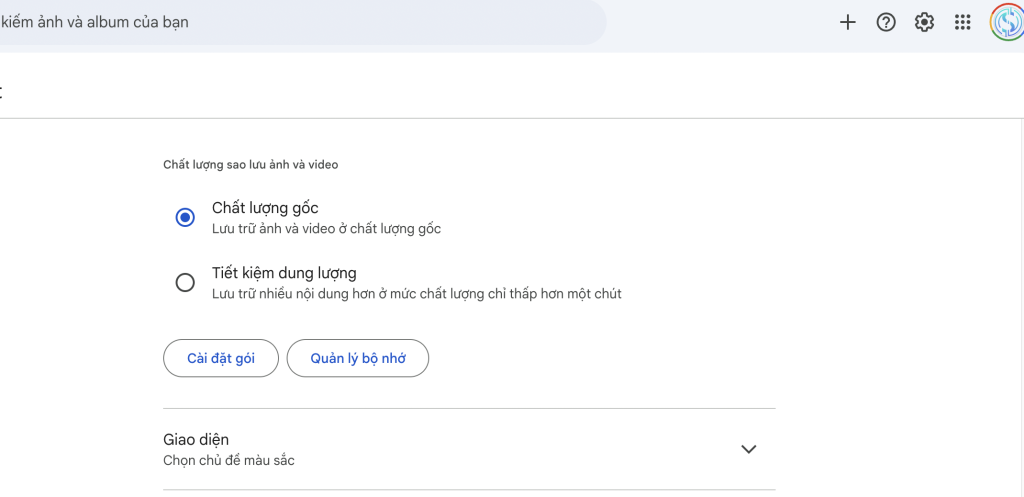Open the Google apps grid launcher
The height and width of the screenshot is (497, 1024).
(x=962, y=22)
